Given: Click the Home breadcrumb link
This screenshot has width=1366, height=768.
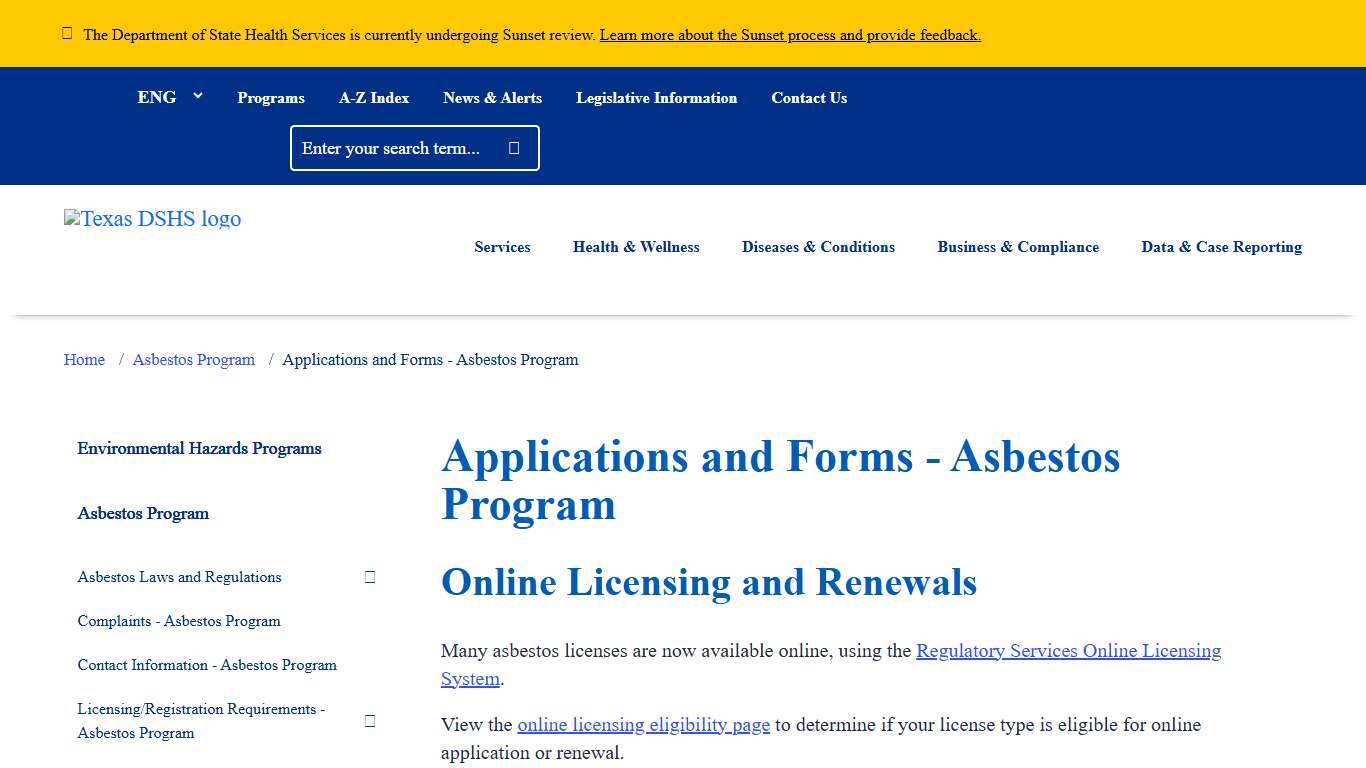Looking at the screenshot, I should click(x=84, y=359).
